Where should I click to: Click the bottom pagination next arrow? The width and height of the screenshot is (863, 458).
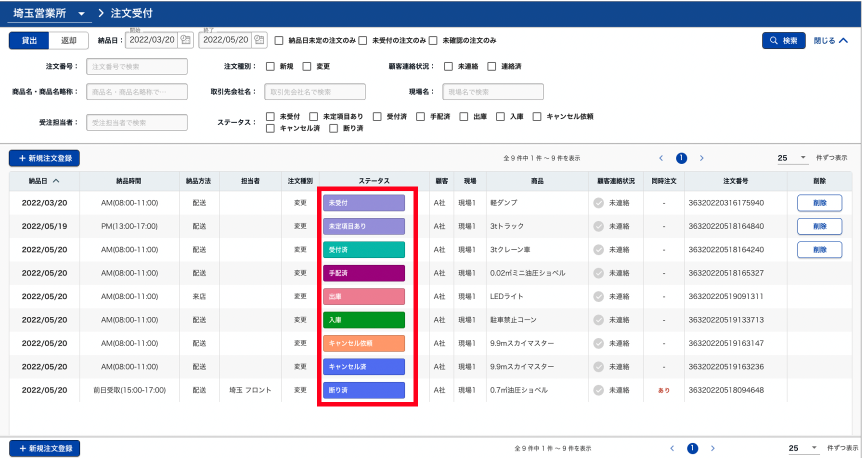[x=712, y=449]
